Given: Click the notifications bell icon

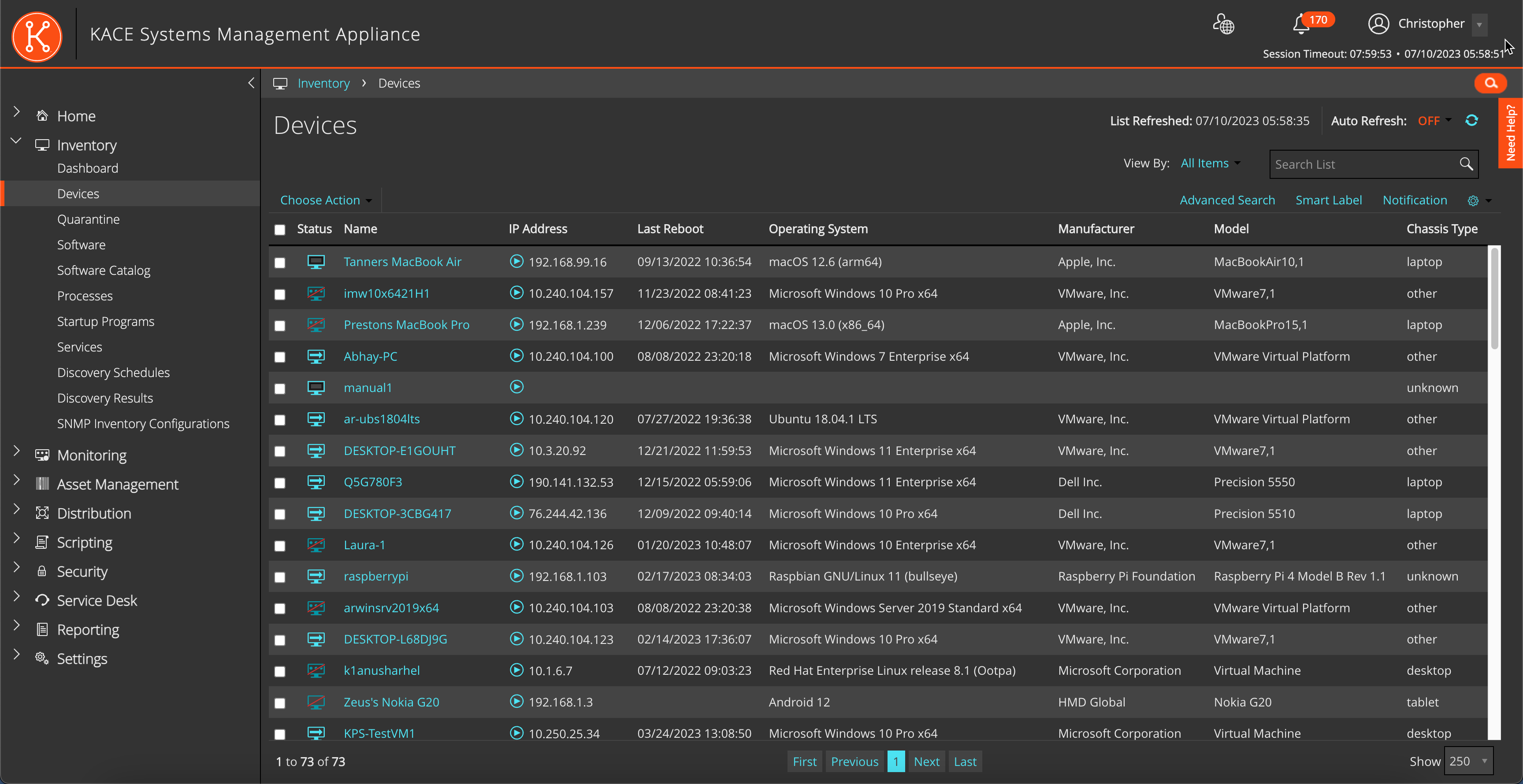Looking at the screenshot, I should [1300, 24].
